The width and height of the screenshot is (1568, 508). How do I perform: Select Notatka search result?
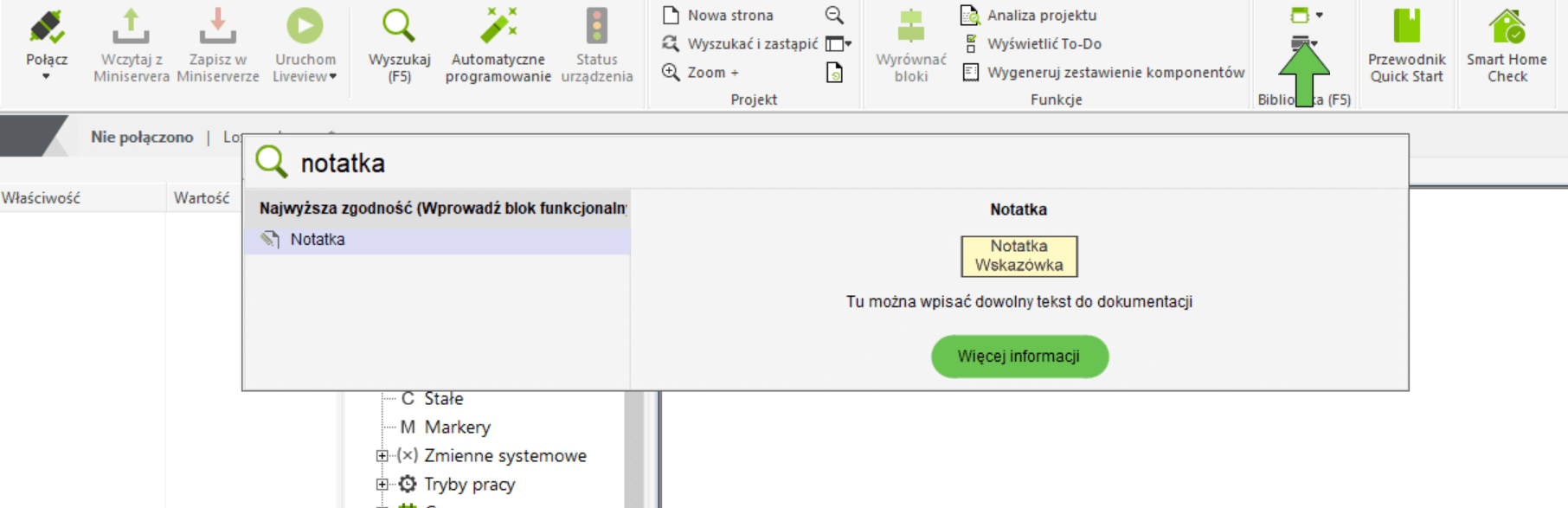click(318, 240)
